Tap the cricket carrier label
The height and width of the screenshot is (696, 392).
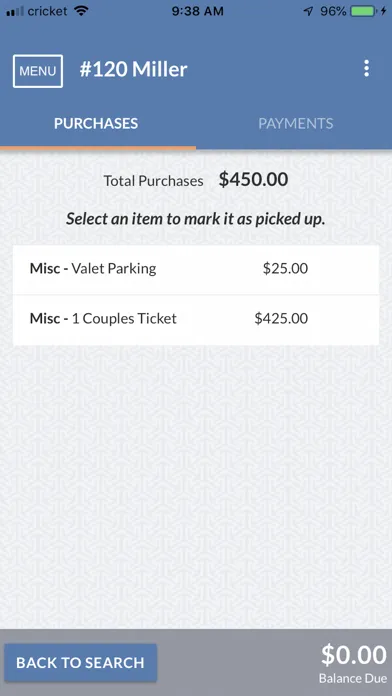click(x=48, y=12)
